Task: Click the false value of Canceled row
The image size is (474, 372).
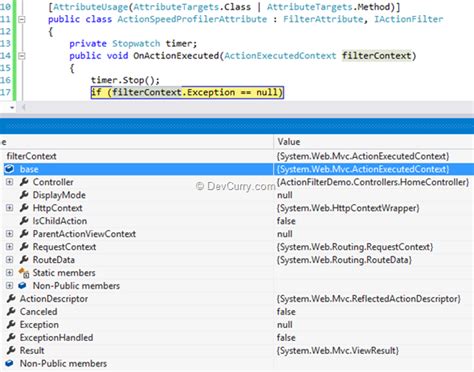Action: (286, 312)
